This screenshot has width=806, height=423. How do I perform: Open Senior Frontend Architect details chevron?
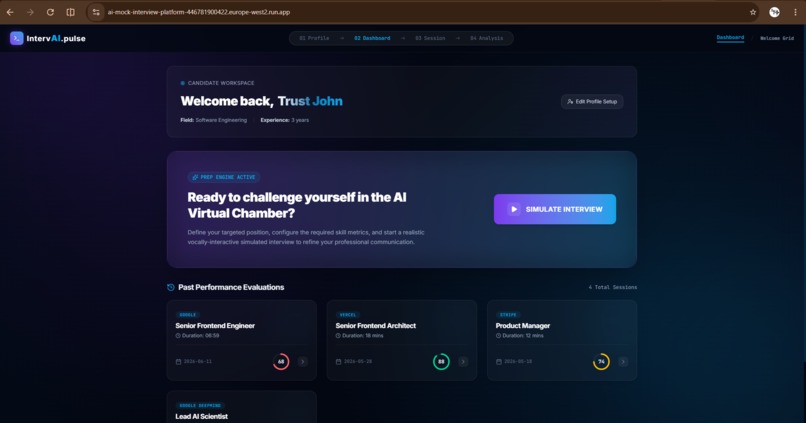pyautogui.click(x=463, y=362)
